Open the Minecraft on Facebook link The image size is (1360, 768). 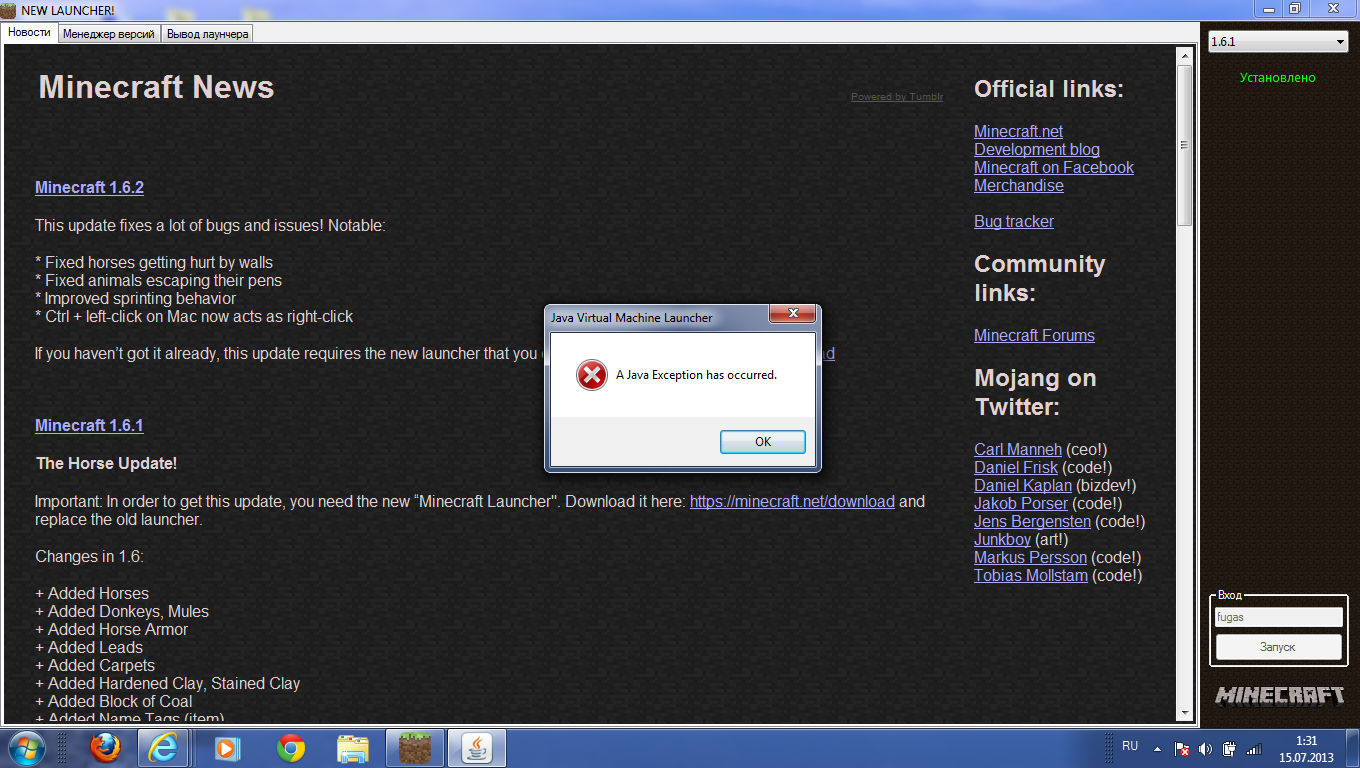pos(1054,167)
